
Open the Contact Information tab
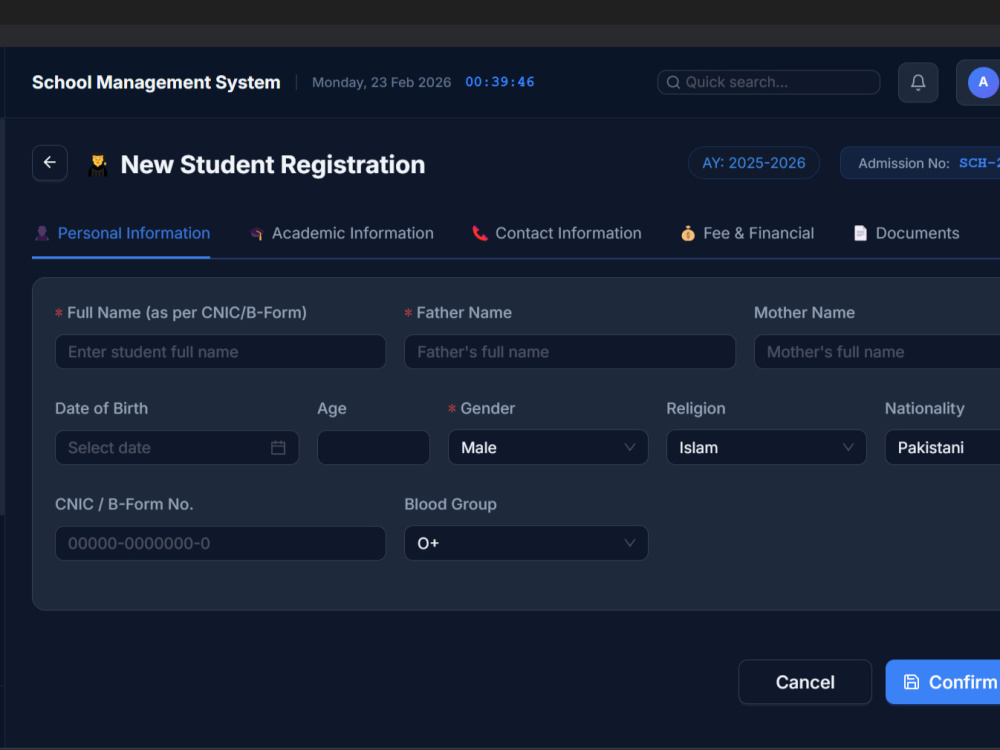(557, 233)
